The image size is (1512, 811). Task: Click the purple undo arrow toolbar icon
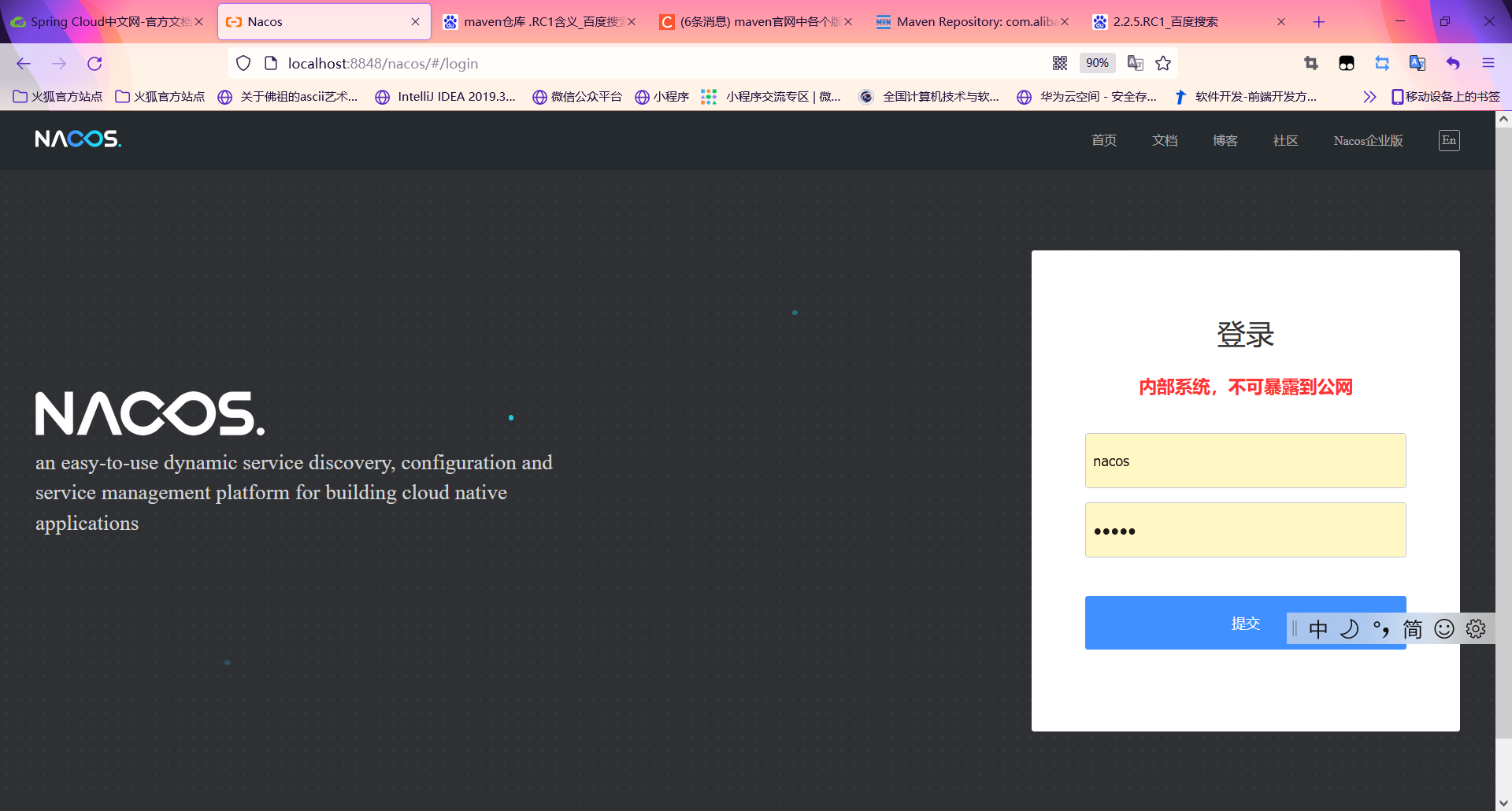coord(1453,63)
